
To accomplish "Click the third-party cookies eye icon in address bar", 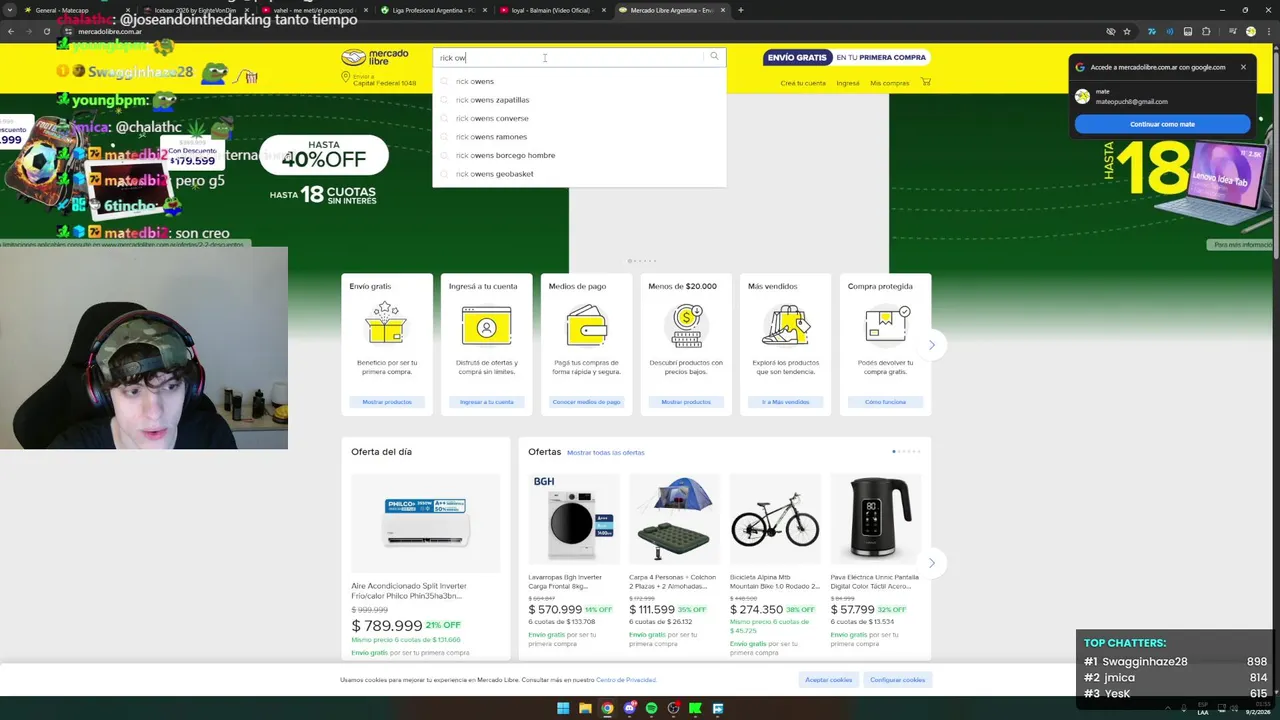I will coord(1110,31).
